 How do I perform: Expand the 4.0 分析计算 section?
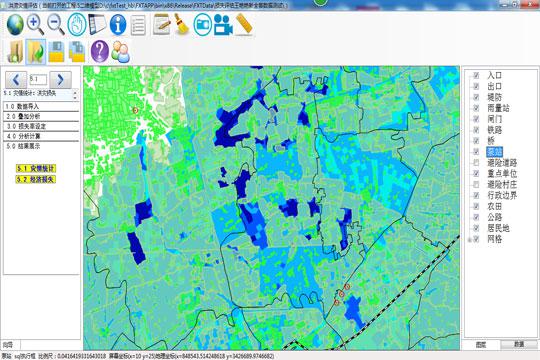[x=41, y=136]
